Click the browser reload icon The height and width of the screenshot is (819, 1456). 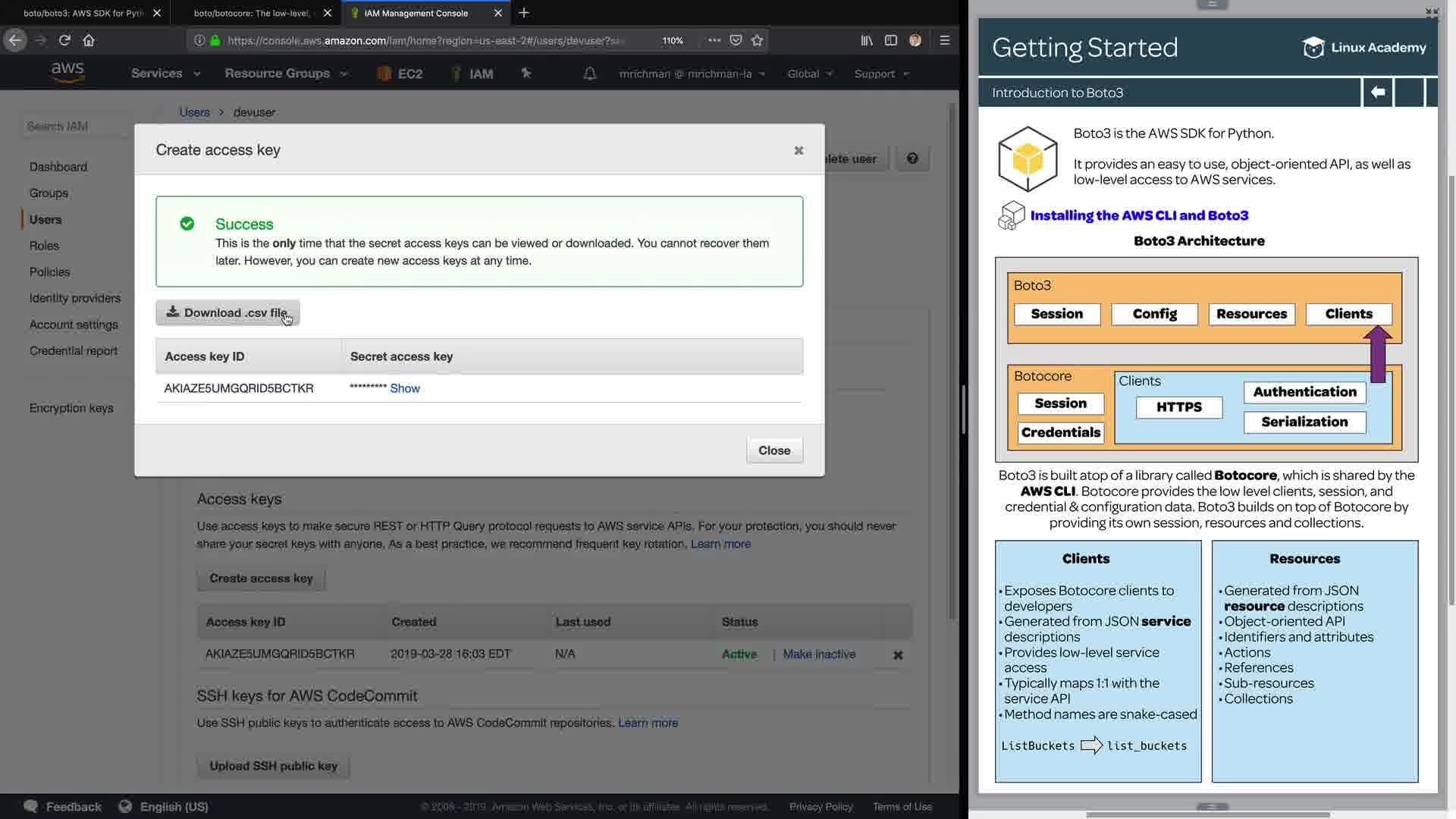[x=64, y=40]
